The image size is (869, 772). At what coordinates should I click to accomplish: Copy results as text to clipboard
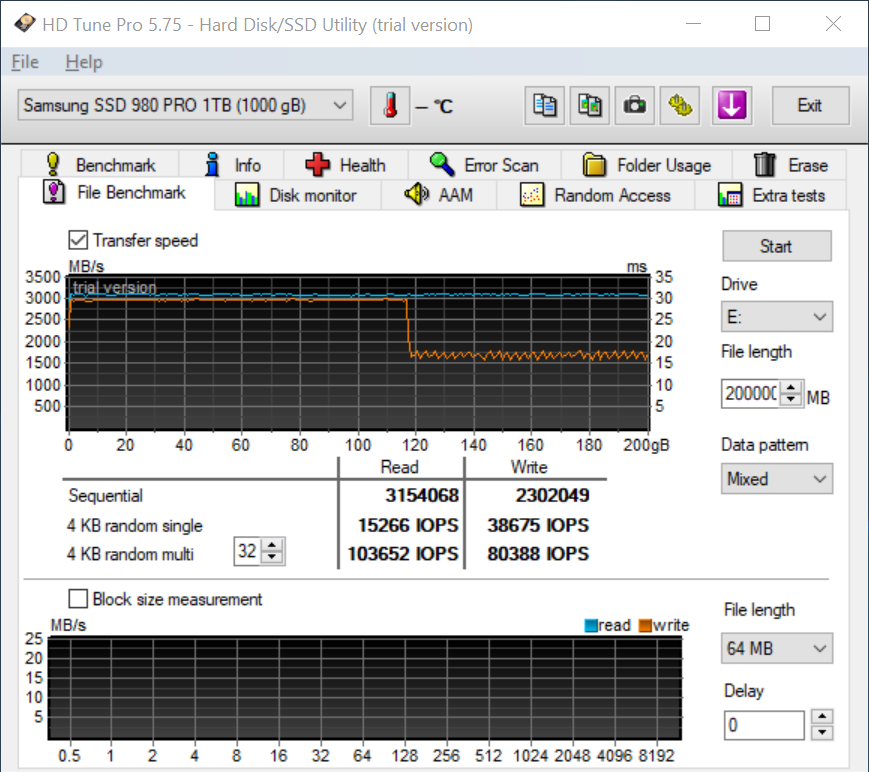point(544,105)
